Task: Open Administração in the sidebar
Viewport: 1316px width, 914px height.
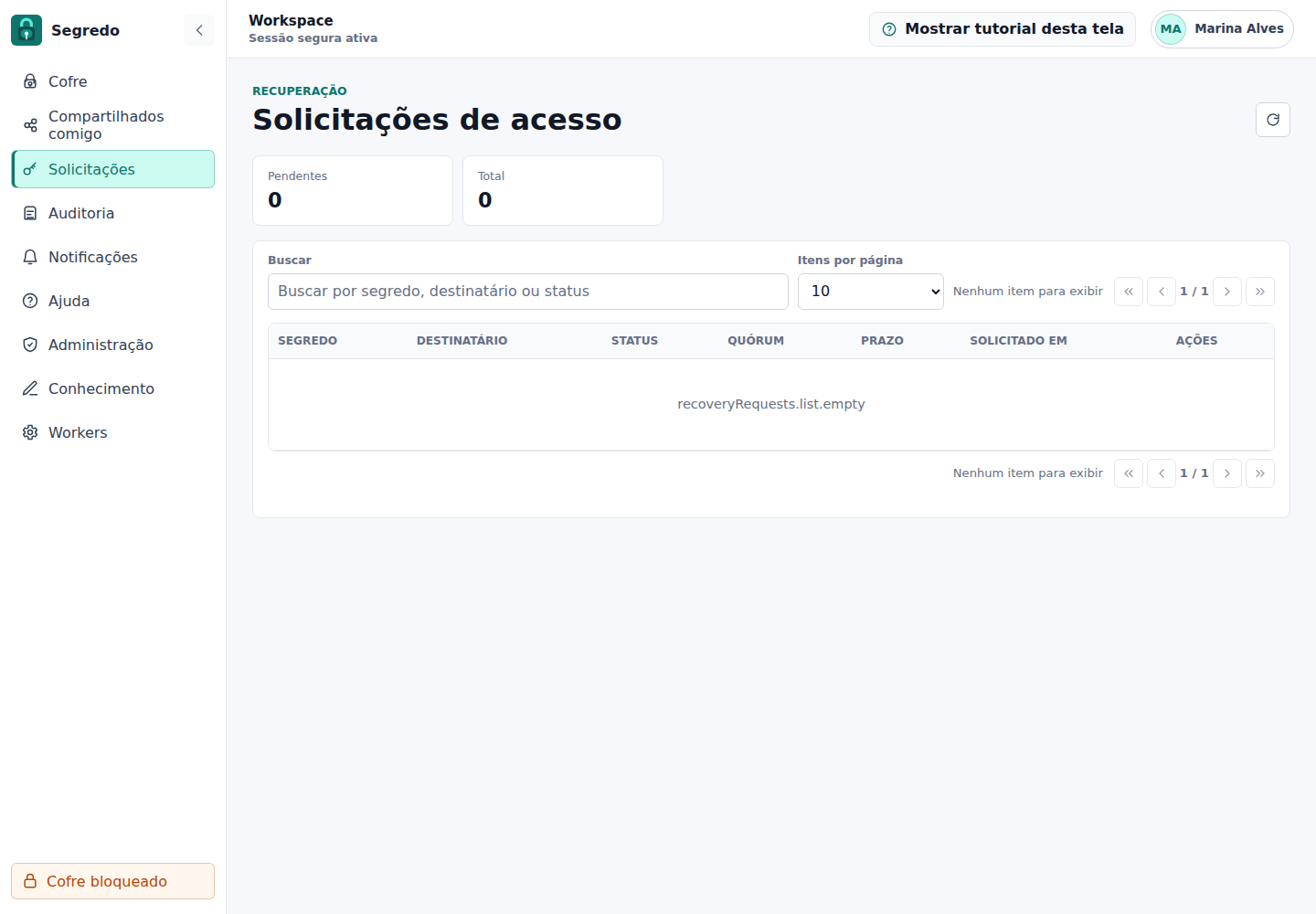Action: click(x=113, y=345)
